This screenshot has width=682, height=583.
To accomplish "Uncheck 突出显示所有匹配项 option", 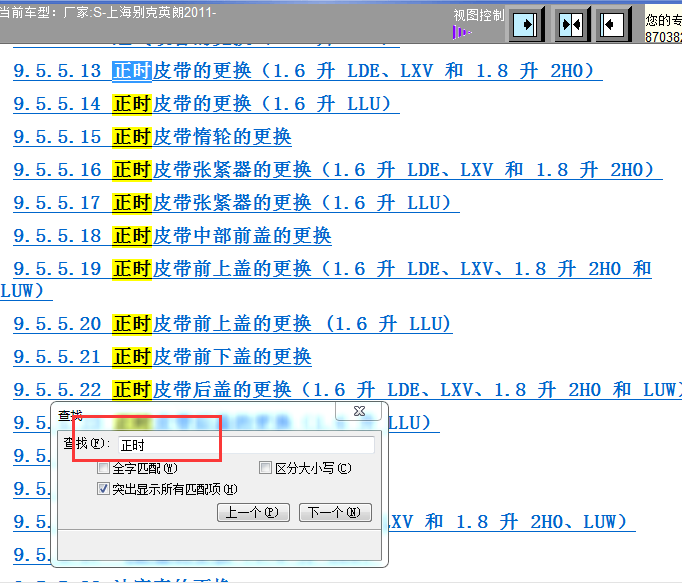I will 103,489.
